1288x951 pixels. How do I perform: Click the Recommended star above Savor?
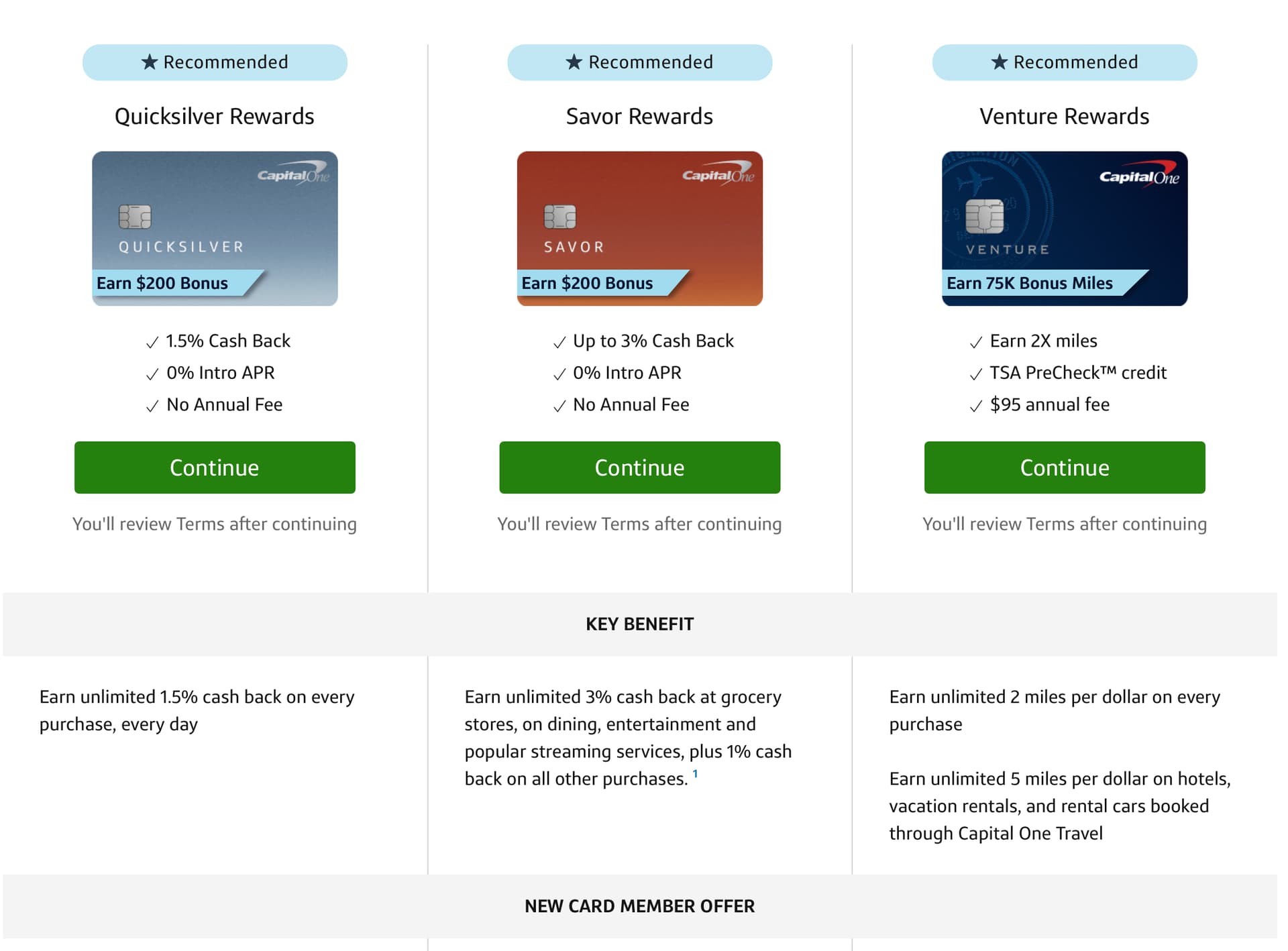tap(574, 62)
